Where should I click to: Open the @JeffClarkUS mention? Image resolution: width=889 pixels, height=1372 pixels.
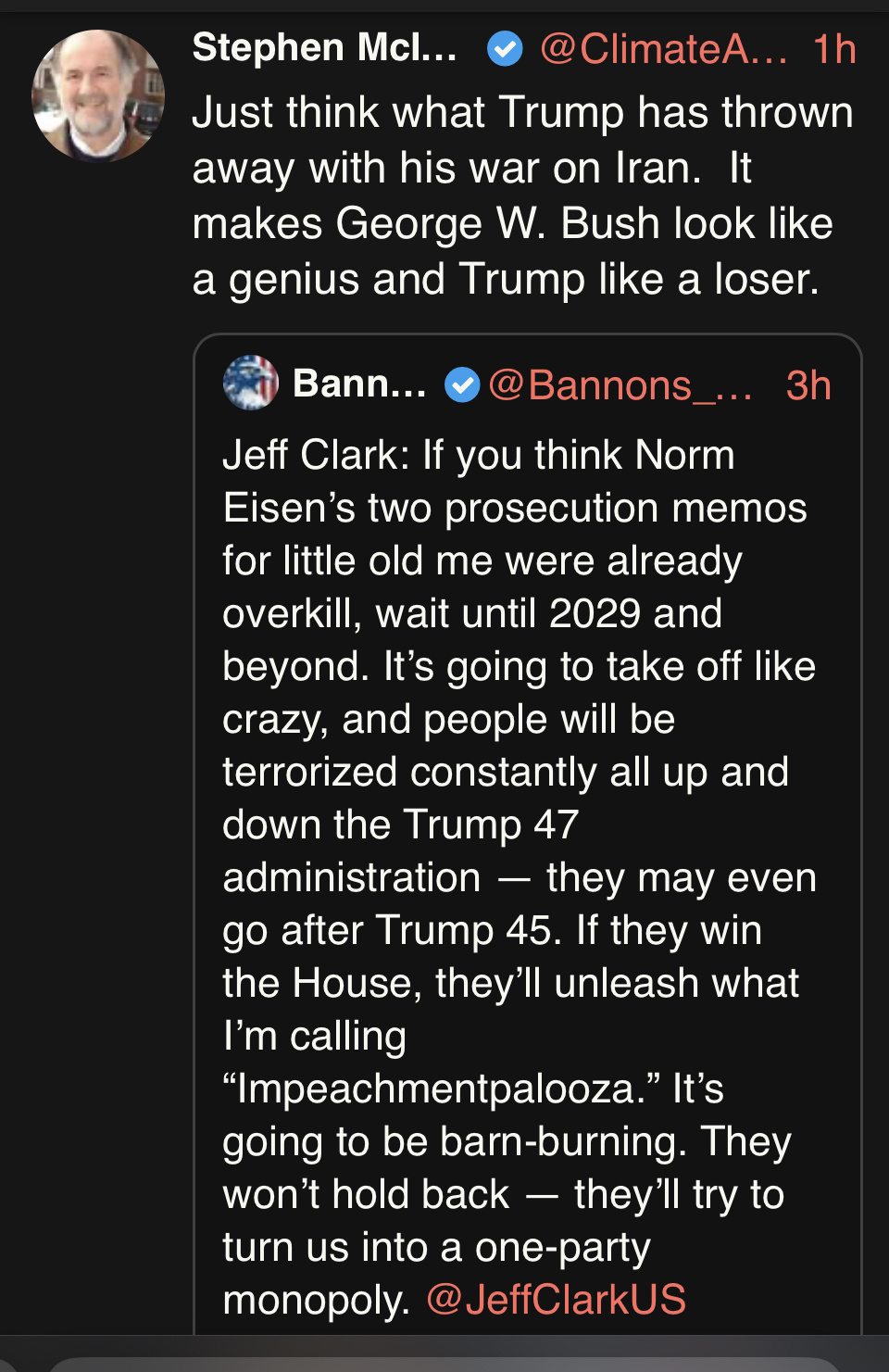point(556,1300)
